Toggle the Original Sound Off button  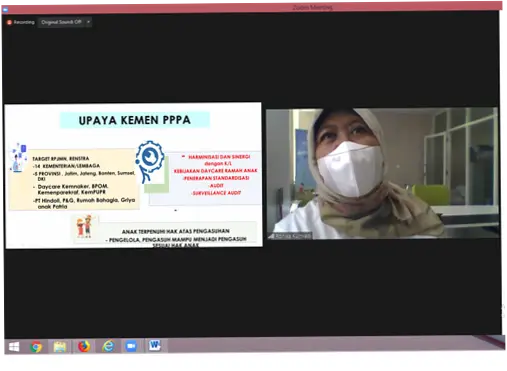61,22
